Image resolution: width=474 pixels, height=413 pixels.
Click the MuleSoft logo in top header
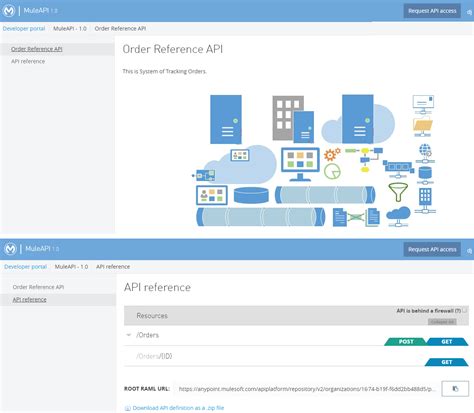[9, 11]
